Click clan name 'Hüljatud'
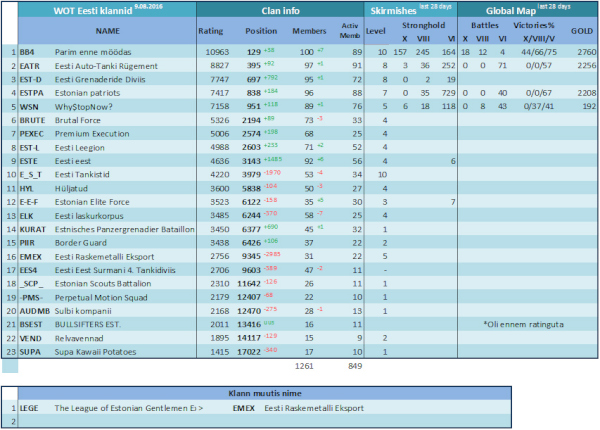Viewport: 600px width, 430px height. (71, 189)
